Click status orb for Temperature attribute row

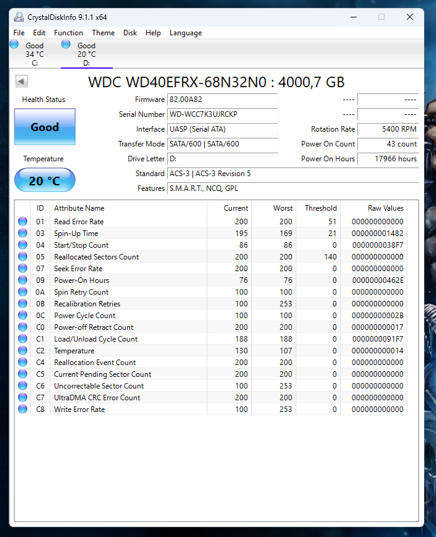[23, 350]
